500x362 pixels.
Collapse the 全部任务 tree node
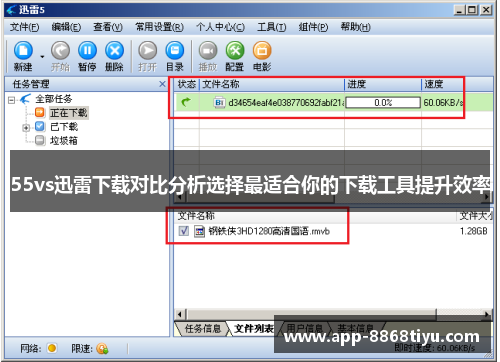12,100
